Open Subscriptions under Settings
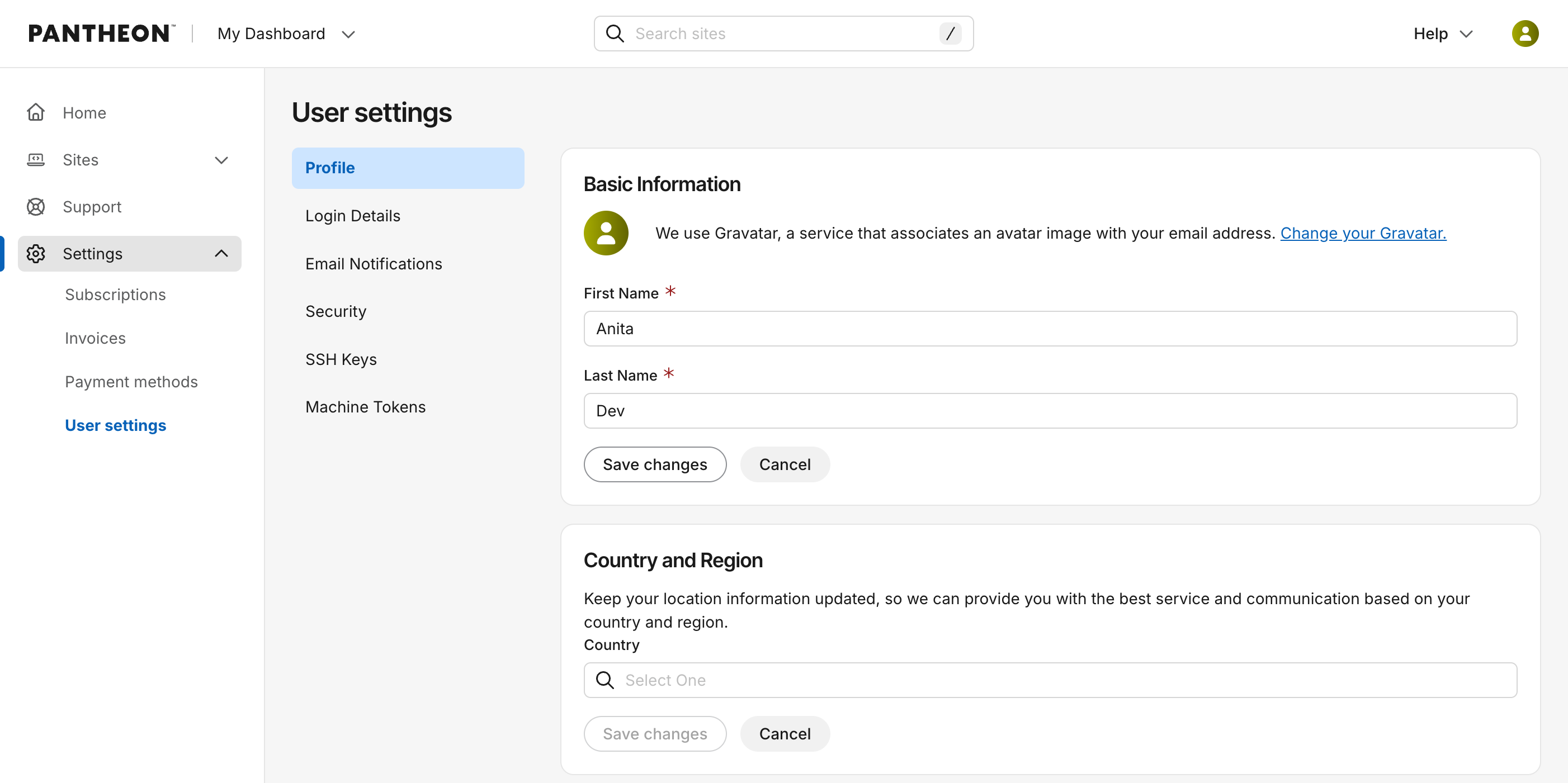Viewport: 1568px width, 783px height. (x=115, y=295)
